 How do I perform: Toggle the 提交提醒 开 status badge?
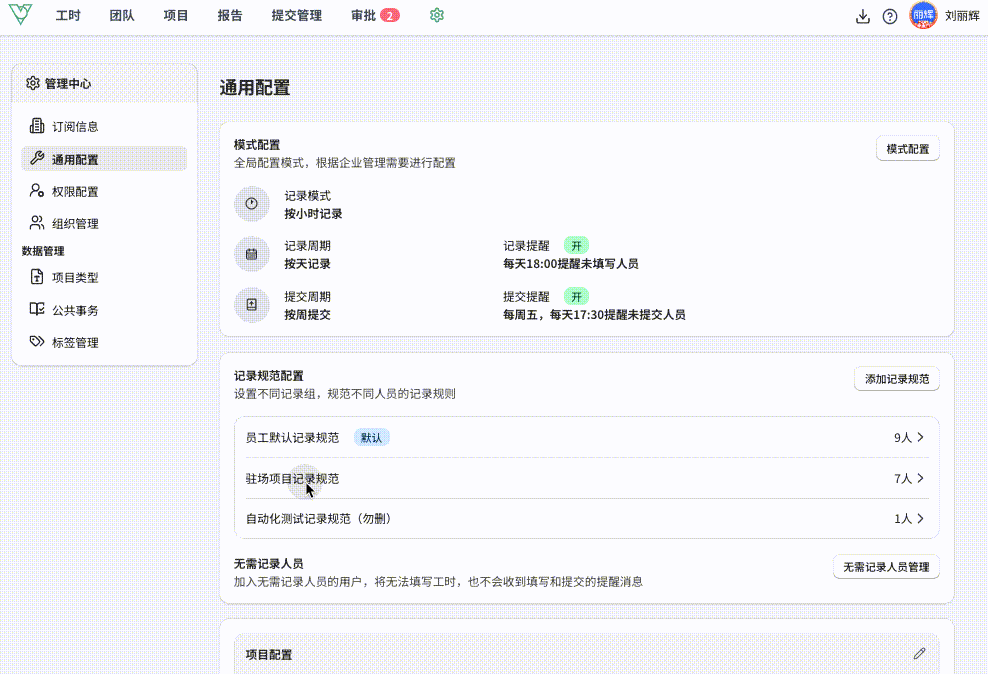click(x=575, y=297)
